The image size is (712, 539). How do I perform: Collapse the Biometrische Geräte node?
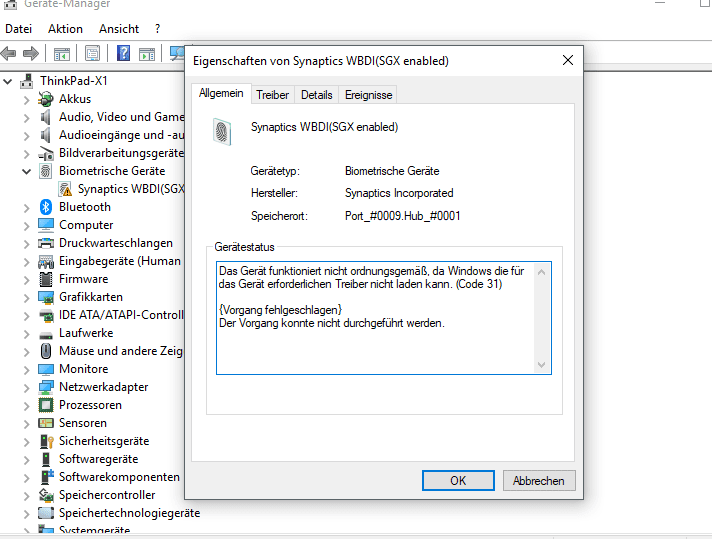[x=26, y=172]
